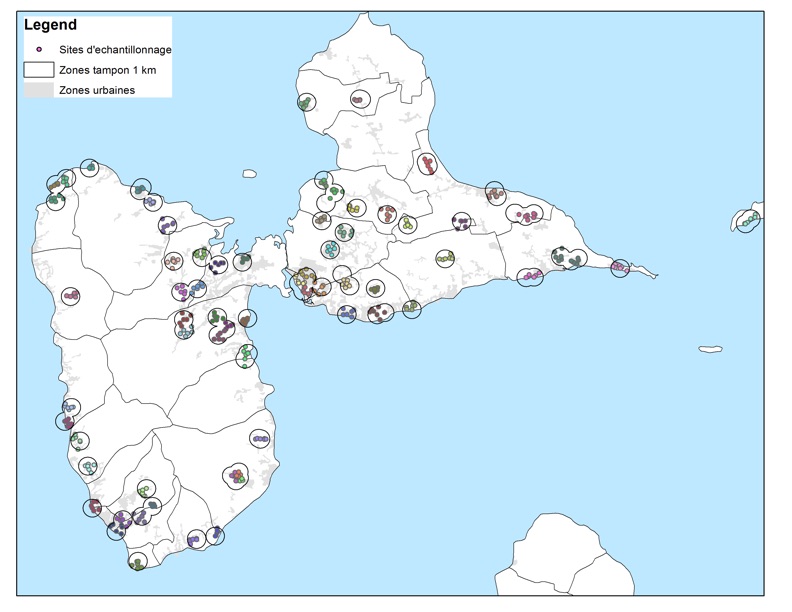
Task: Click the teal sampling cluster on La Désirade island
Action: click(x=749, y=220)
